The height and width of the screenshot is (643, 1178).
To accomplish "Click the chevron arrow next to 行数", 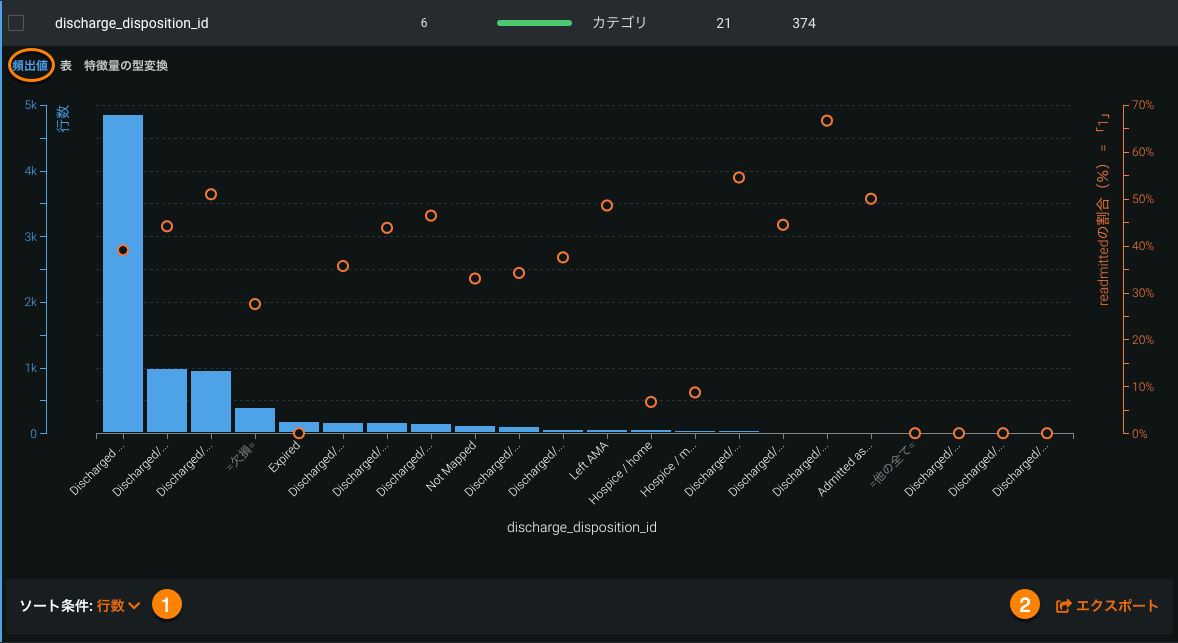I will click(134, 606).
